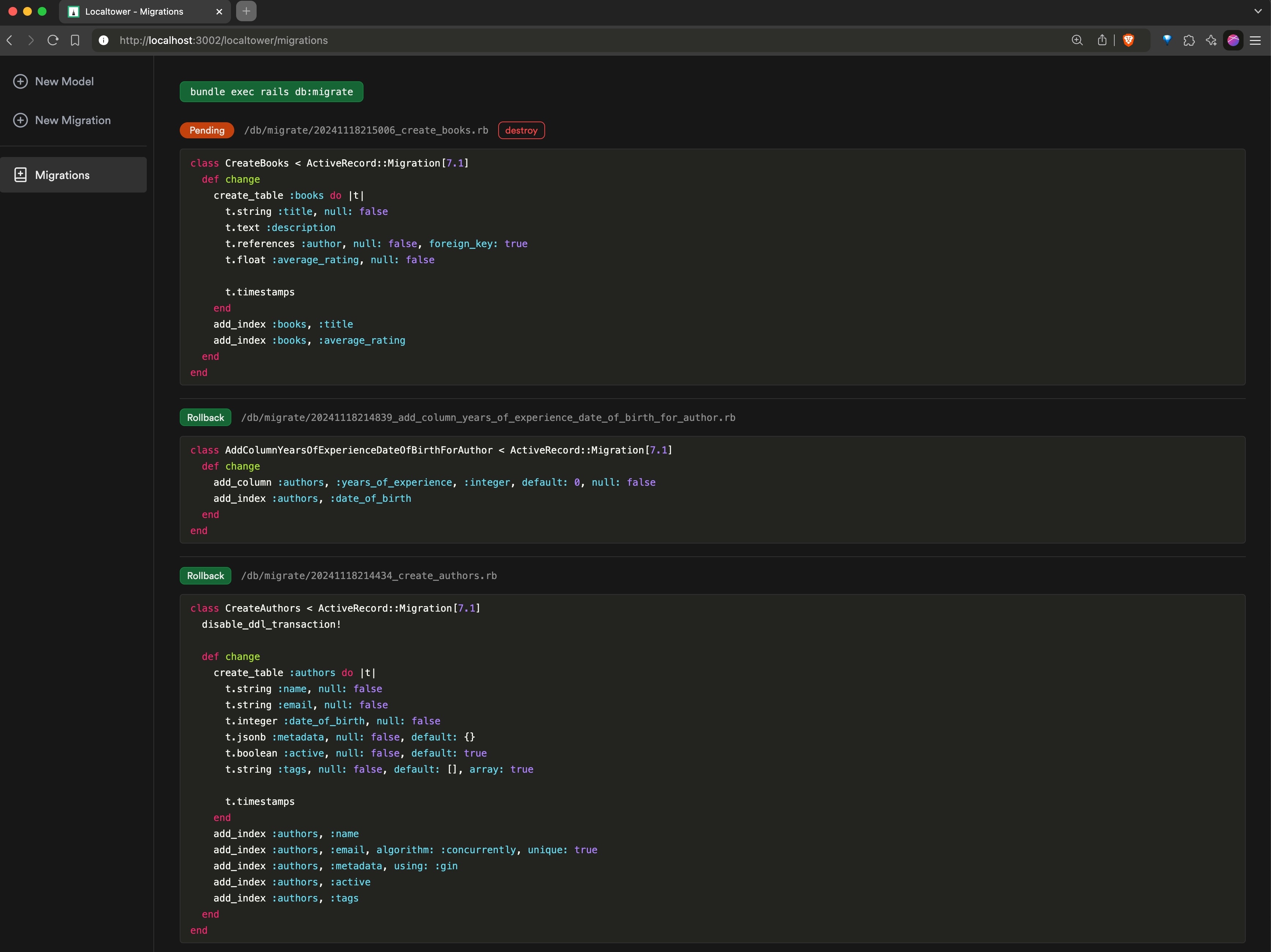Close the Localtower Migrations tab
Image resolution: width=1271 pixels, height=952 pixels.
pos(219,11)
